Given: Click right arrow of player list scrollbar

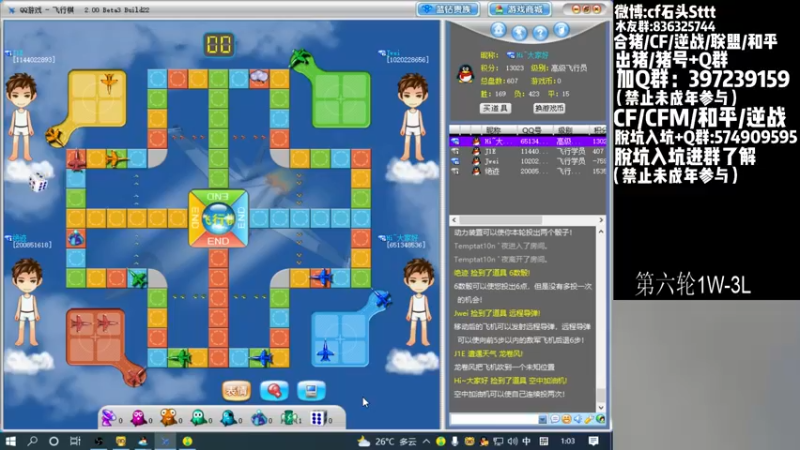Looking at the screenshot, I should tap(601, 220).
